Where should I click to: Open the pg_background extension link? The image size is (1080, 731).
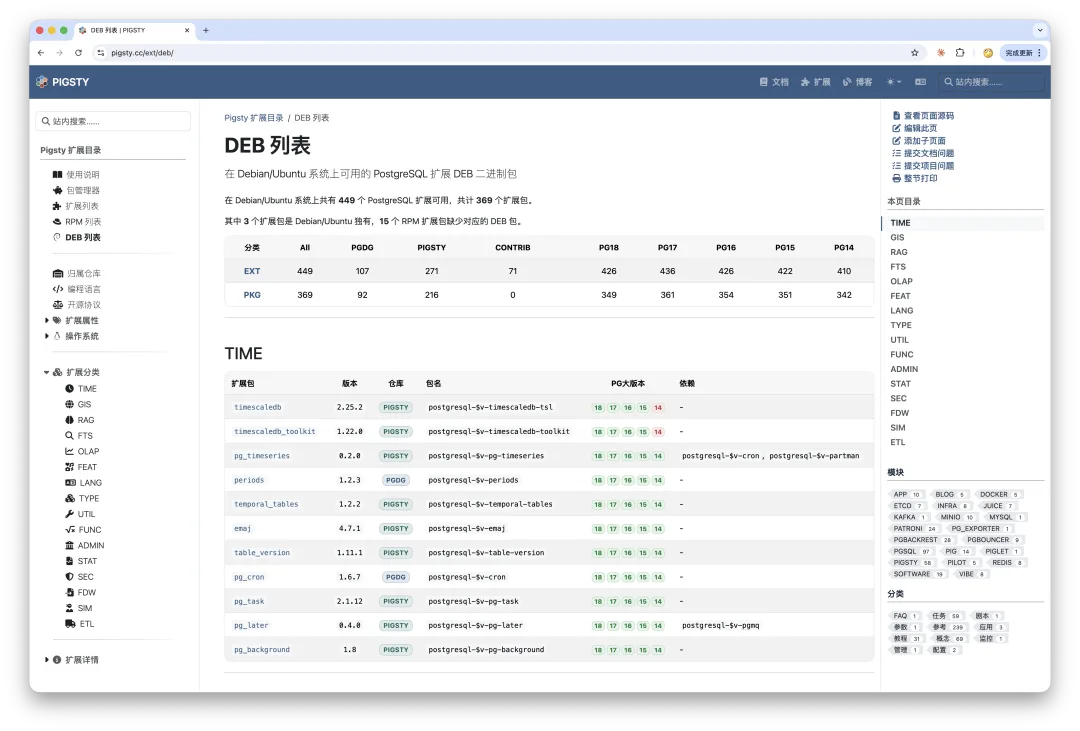pyautogui.click(x=262, y=650)
